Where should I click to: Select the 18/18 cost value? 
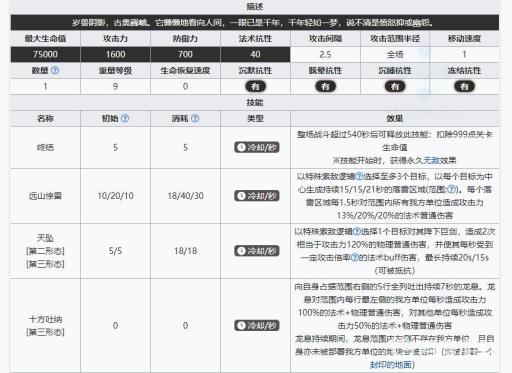tap(185, 251)
